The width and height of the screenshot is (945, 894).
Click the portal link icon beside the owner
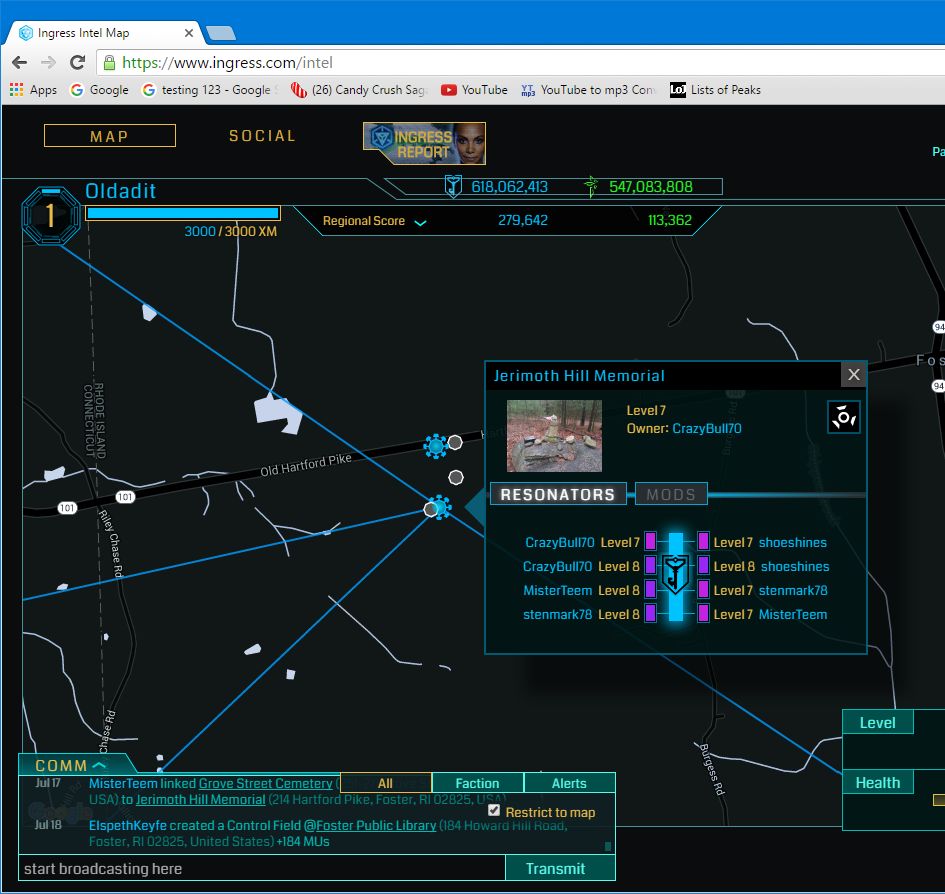pyautogui.click(x=844, y=418)
